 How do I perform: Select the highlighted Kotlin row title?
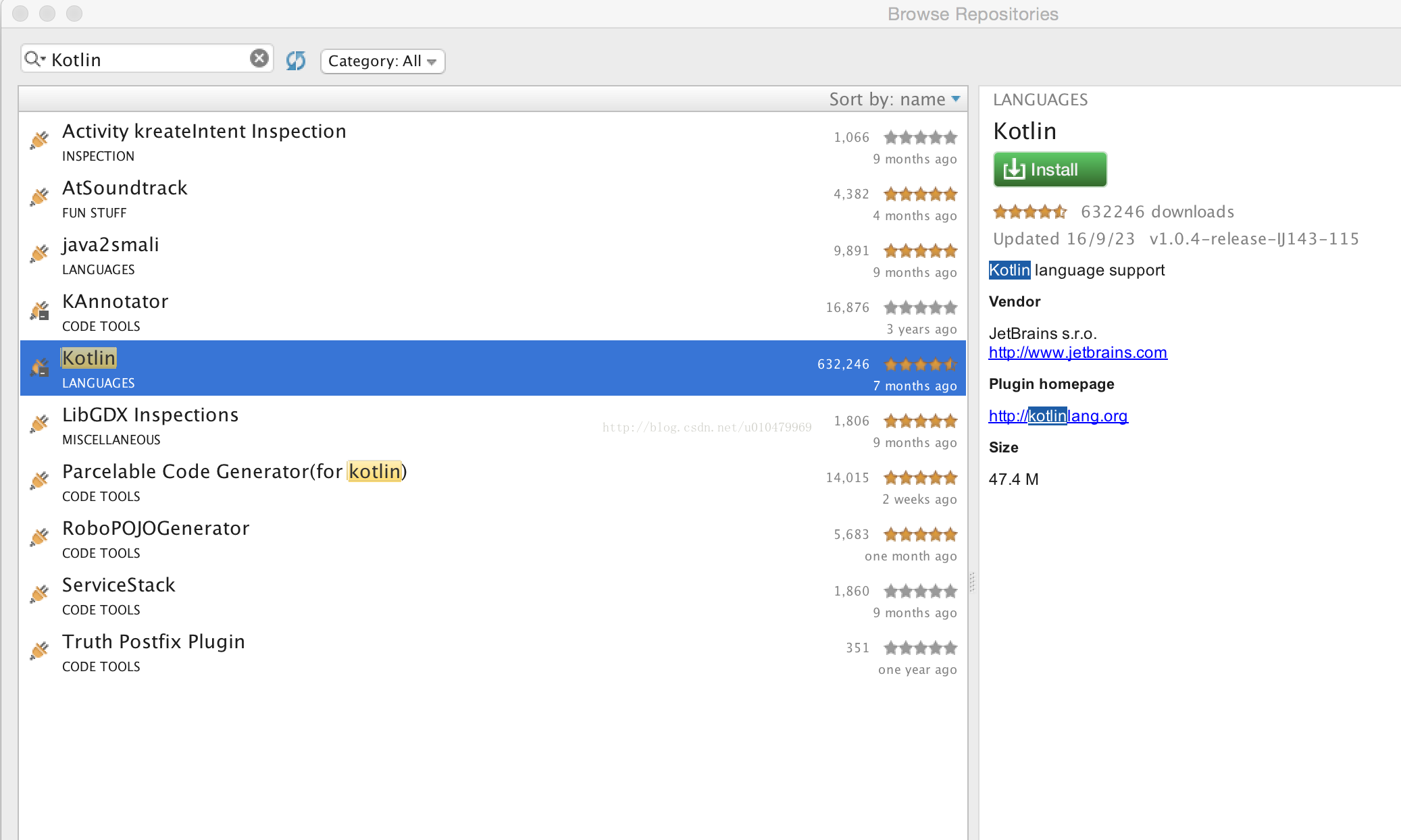coord(89,358)
